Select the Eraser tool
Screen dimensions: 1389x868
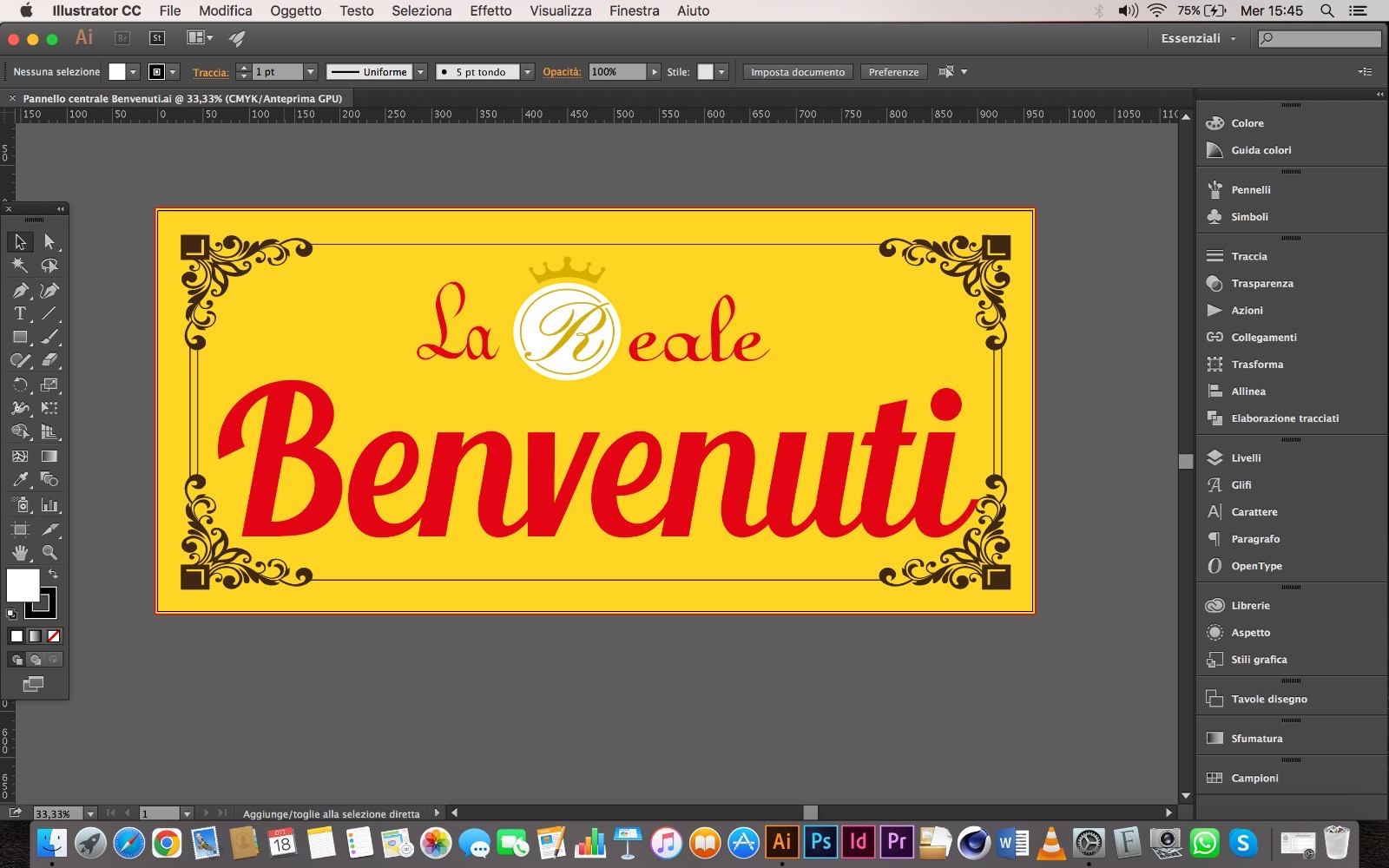pos(49,360)
